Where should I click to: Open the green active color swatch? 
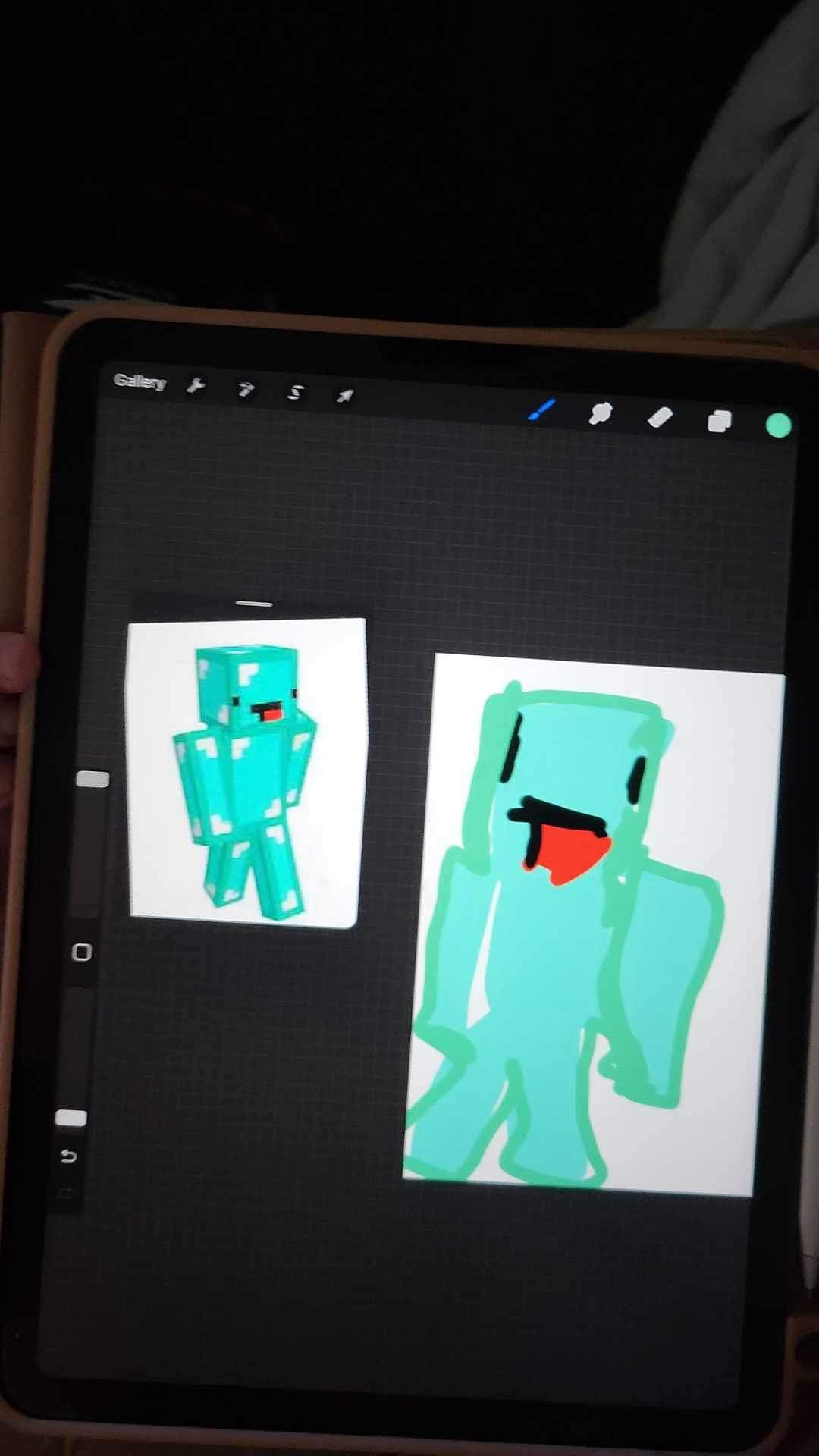click(x=779, y=425)
